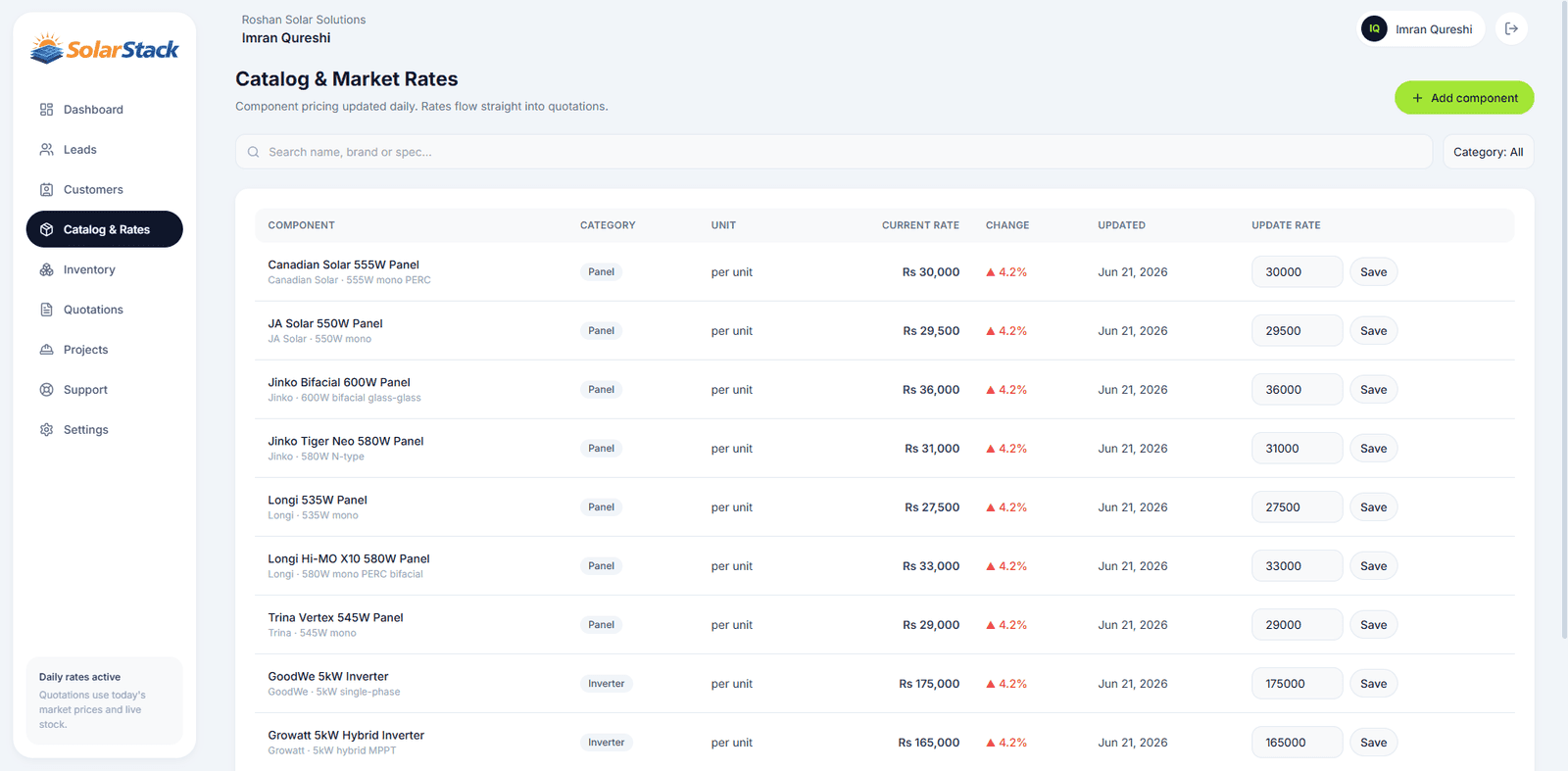Click the Inverter tag in GoodWe row

[606, 684]
